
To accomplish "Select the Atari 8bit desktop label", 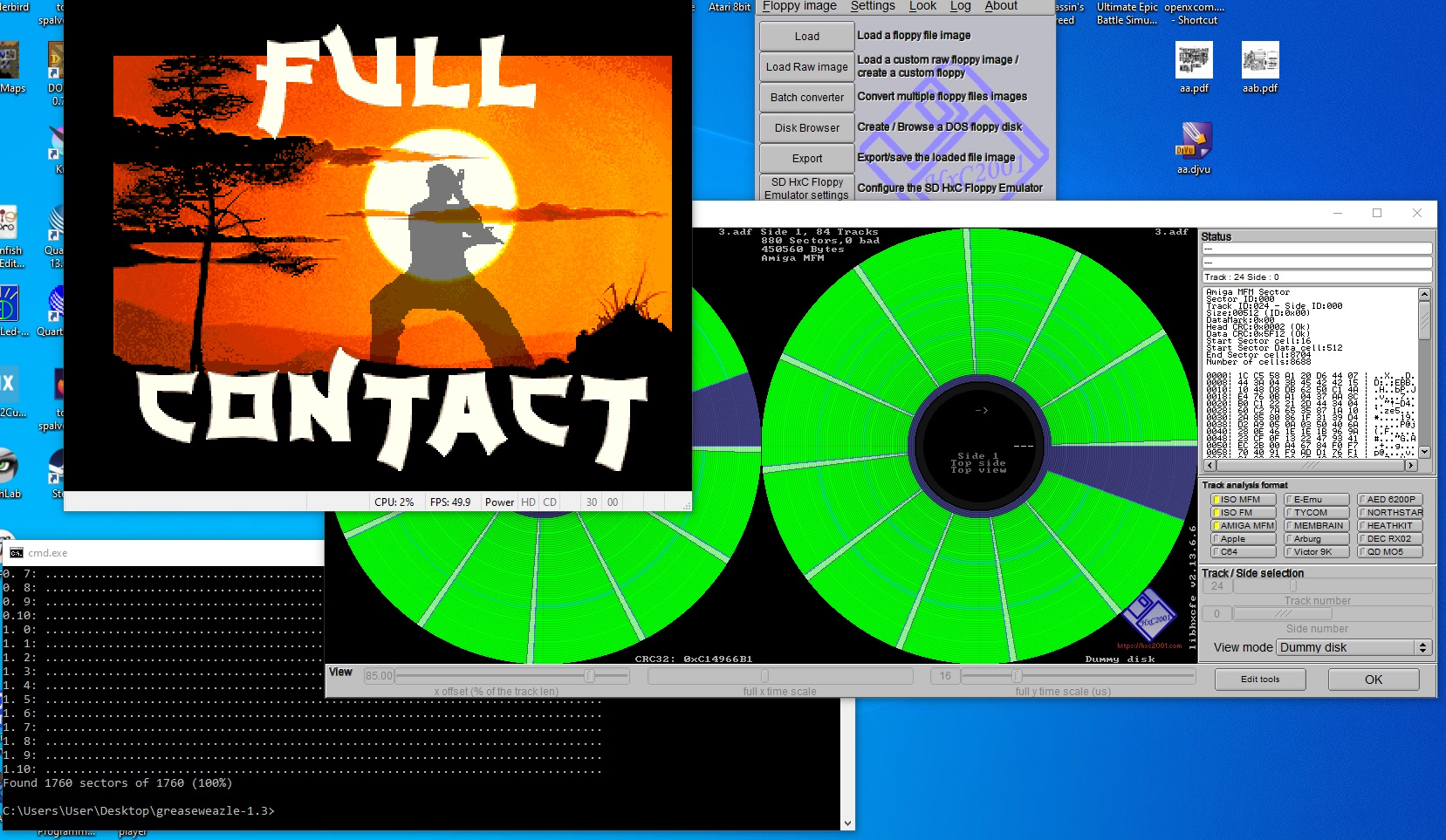I will 730,6.
